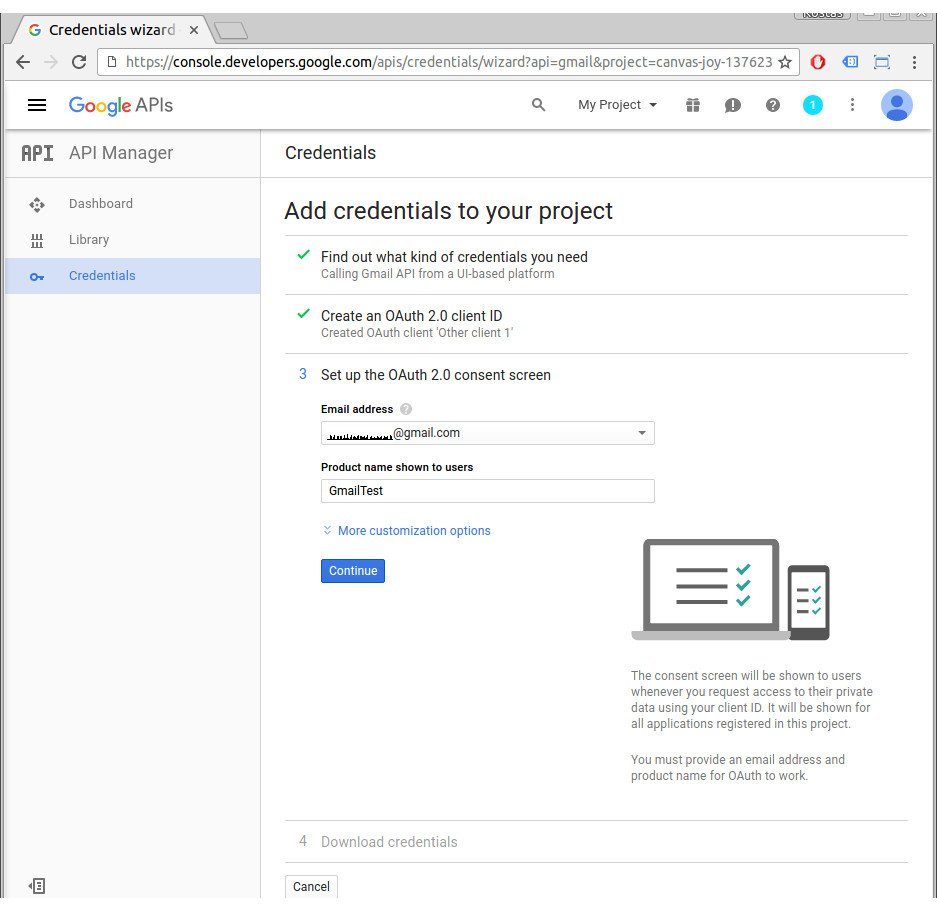
Task: Open the gift box icon in header
Action: pos(693,105)
